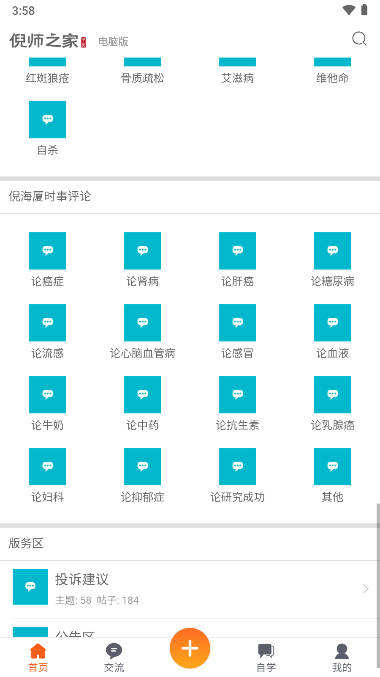The image size is (380, 677).
Task: Open the 论糖尿病 forum icon
Action: point(332,250)
